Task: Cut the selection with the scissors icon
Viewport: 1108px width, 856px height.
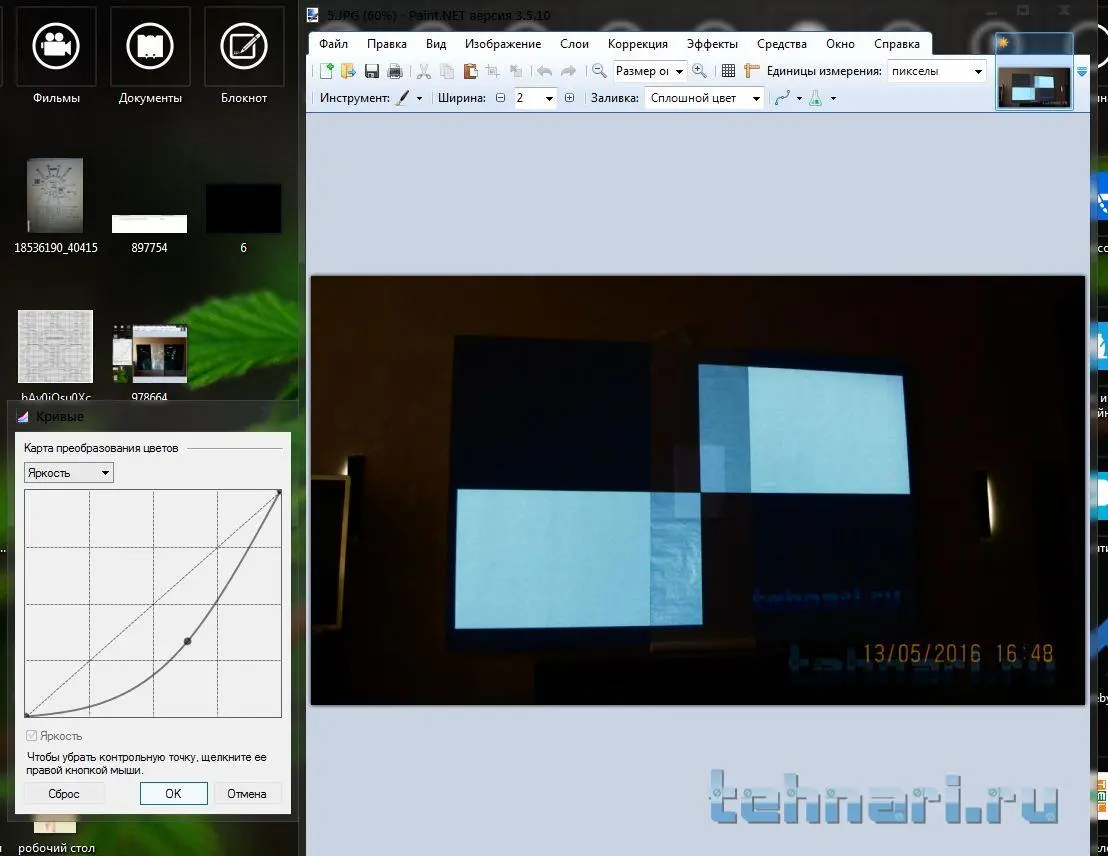Action: tap(424, 71)
